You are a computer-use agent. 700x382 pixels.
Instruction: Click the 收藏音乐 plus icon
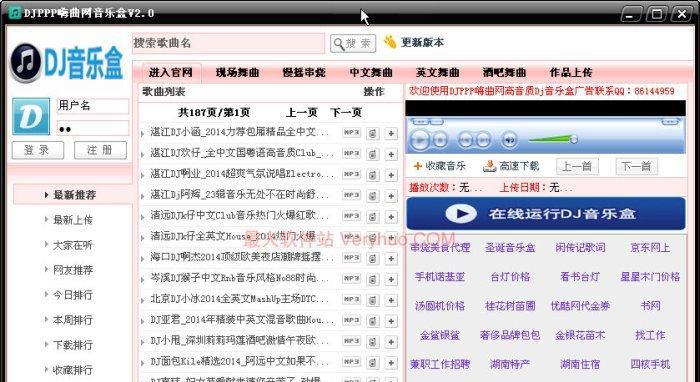pyautogui.click(x=418, y=166)
